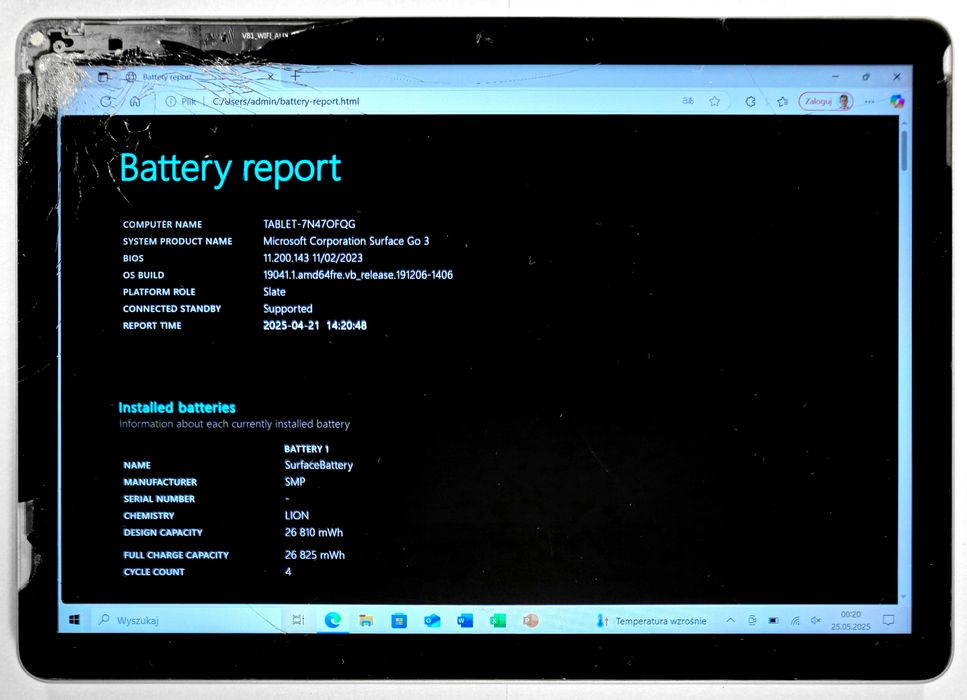Open Edge settings and more menu
This screenshot has width=967, height=700.
(870, 101)
